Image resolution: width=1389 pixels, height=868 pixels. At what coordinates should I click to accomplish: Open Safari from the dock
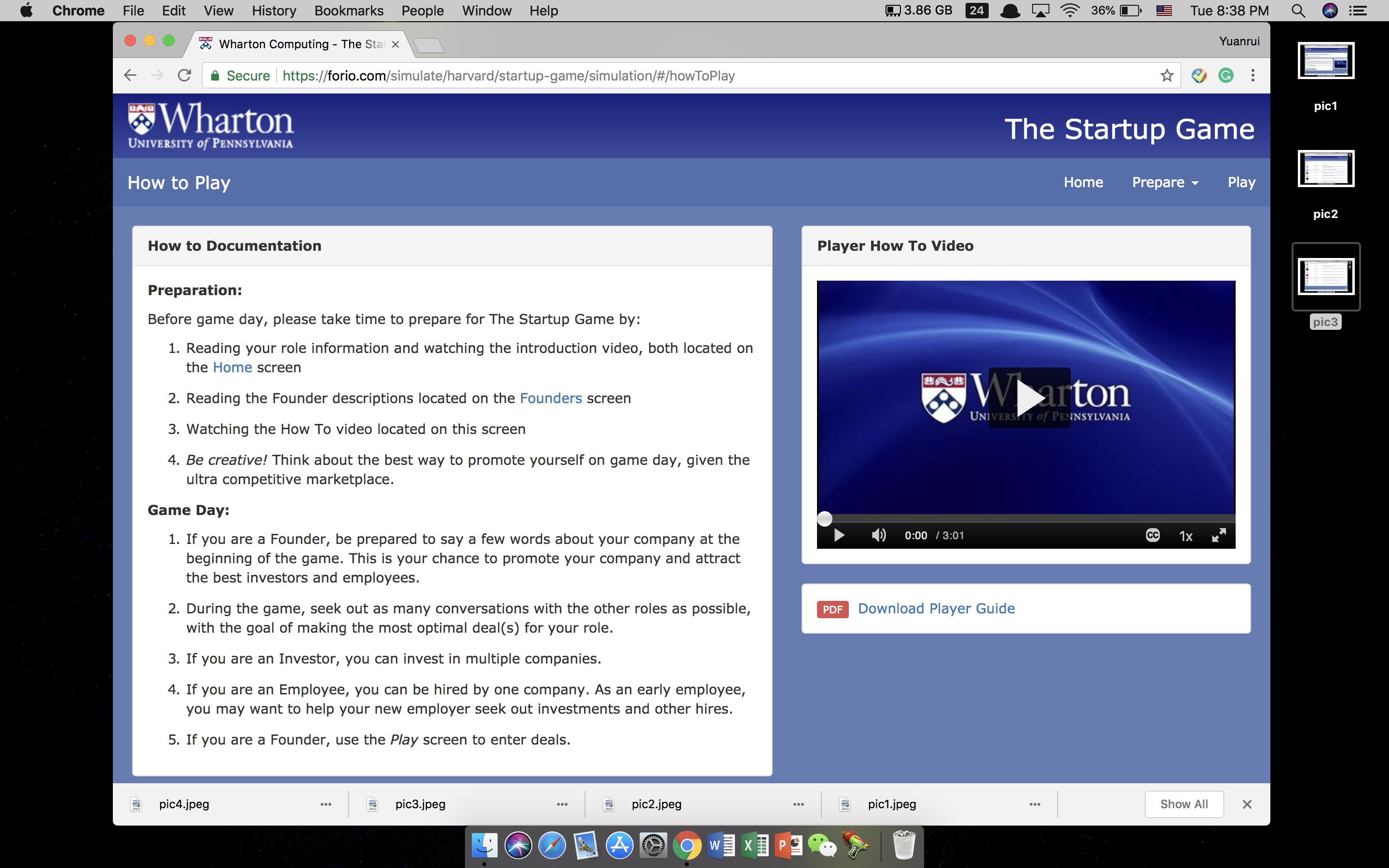point(552,846)
